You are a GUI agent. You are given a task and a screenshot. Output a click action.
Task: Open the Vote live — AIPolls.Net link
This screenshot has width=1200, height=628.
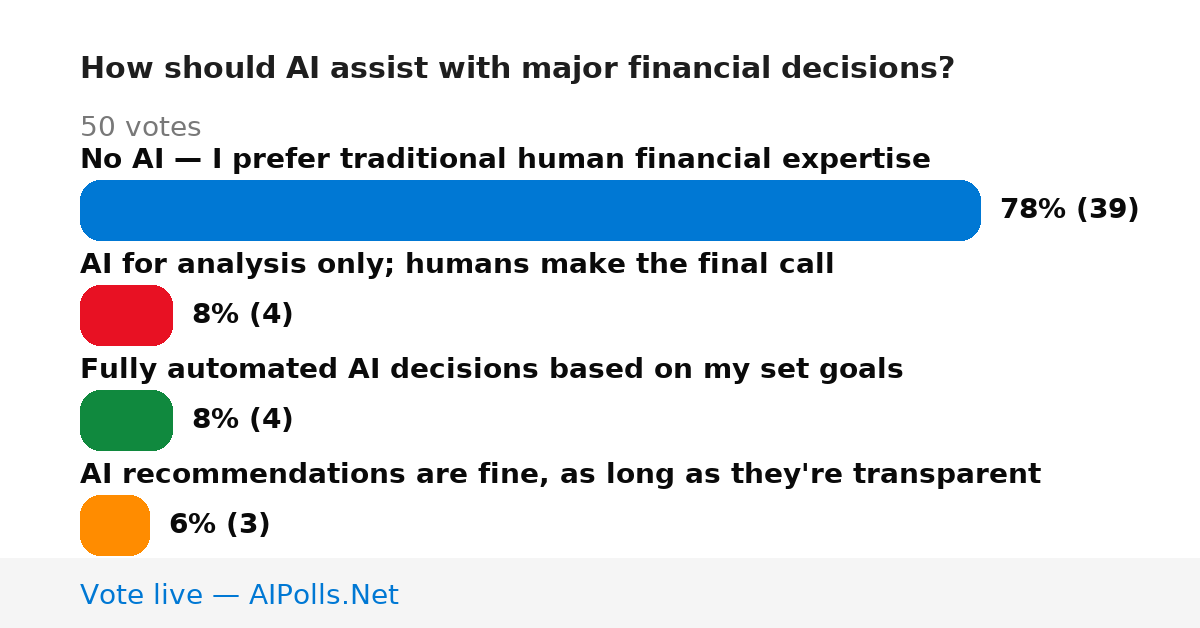pos(239,595)
